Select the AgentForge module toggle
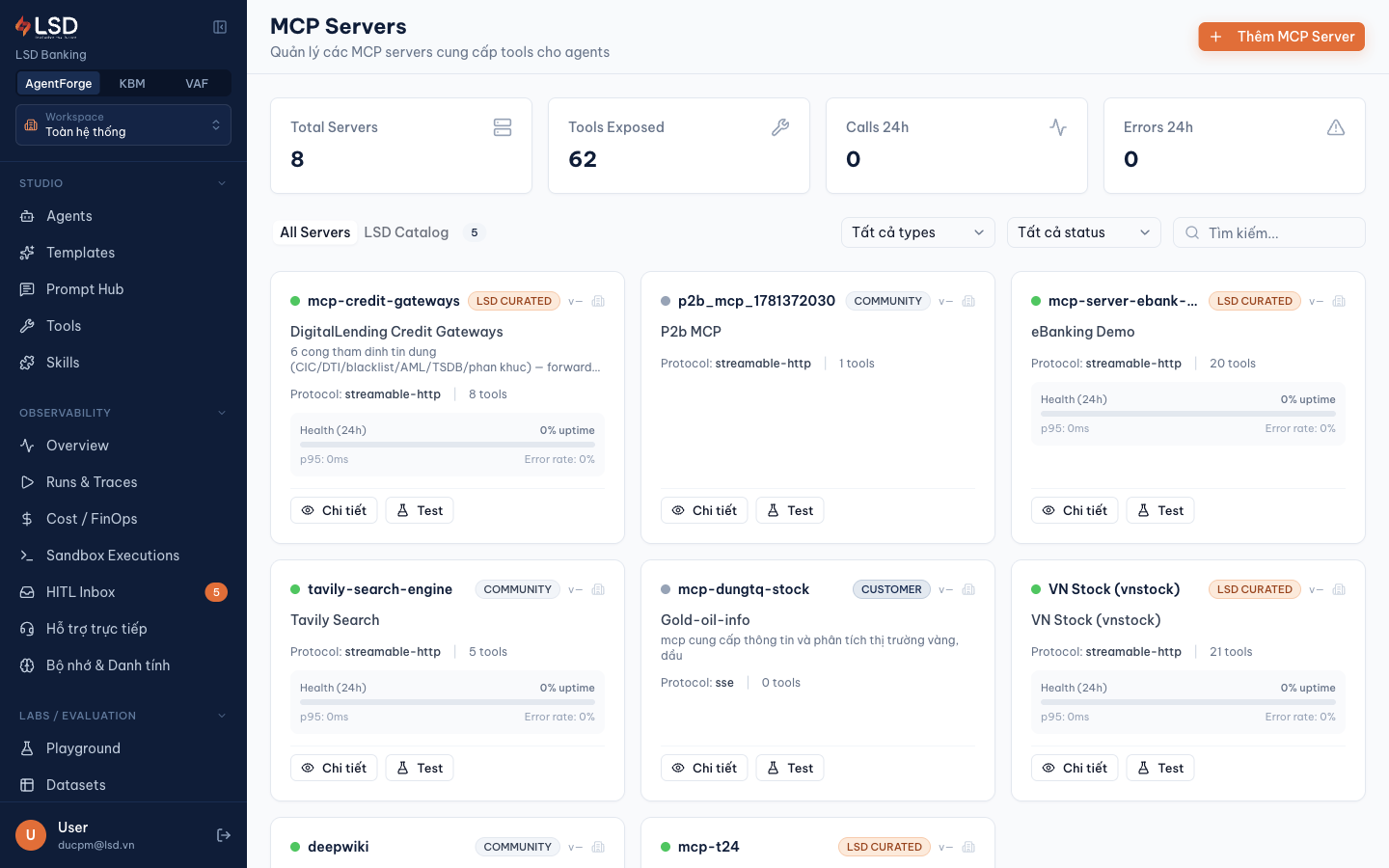This screenshot has height=868, width=1389. point(59,84)
